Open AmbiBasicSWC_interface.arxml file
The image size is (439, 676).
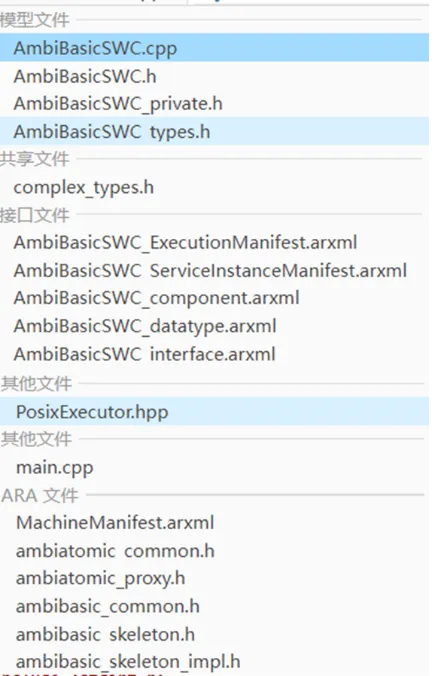(x=214, y=354)
